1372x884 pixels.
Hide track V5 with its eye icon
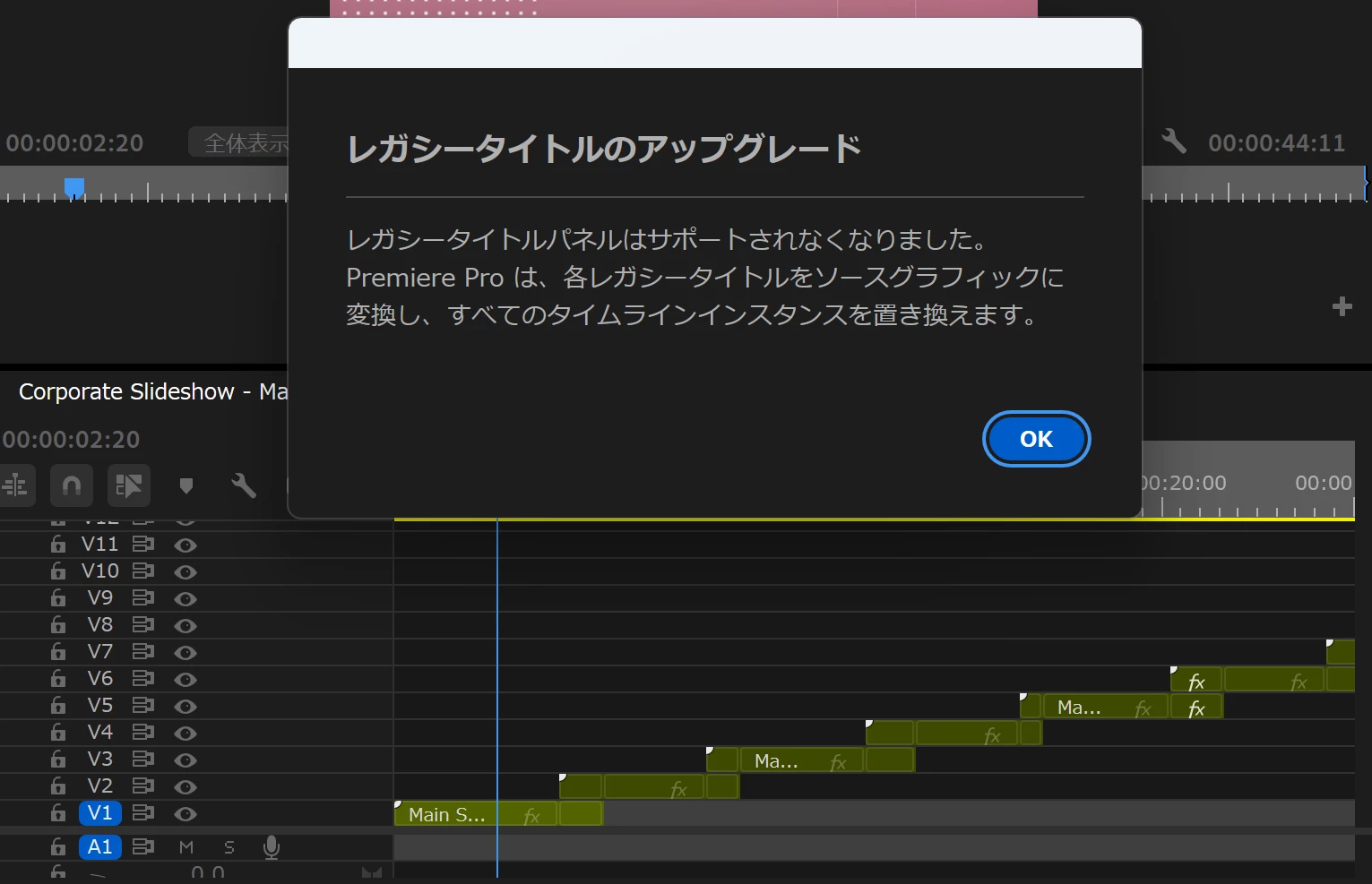tap(186, 706)
